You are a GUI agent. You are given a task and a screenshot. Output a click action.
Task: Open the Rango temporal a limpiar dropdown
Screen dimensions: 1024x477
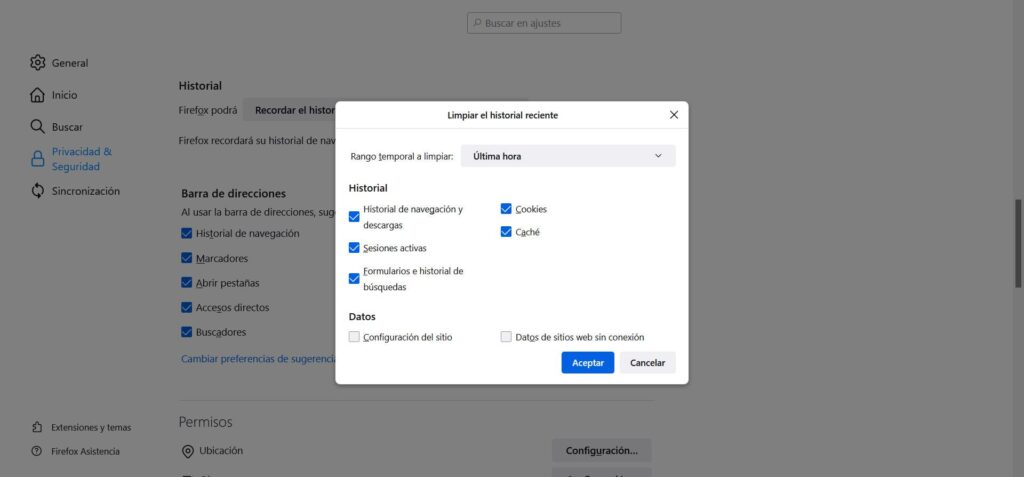click(x=567, y=156)
